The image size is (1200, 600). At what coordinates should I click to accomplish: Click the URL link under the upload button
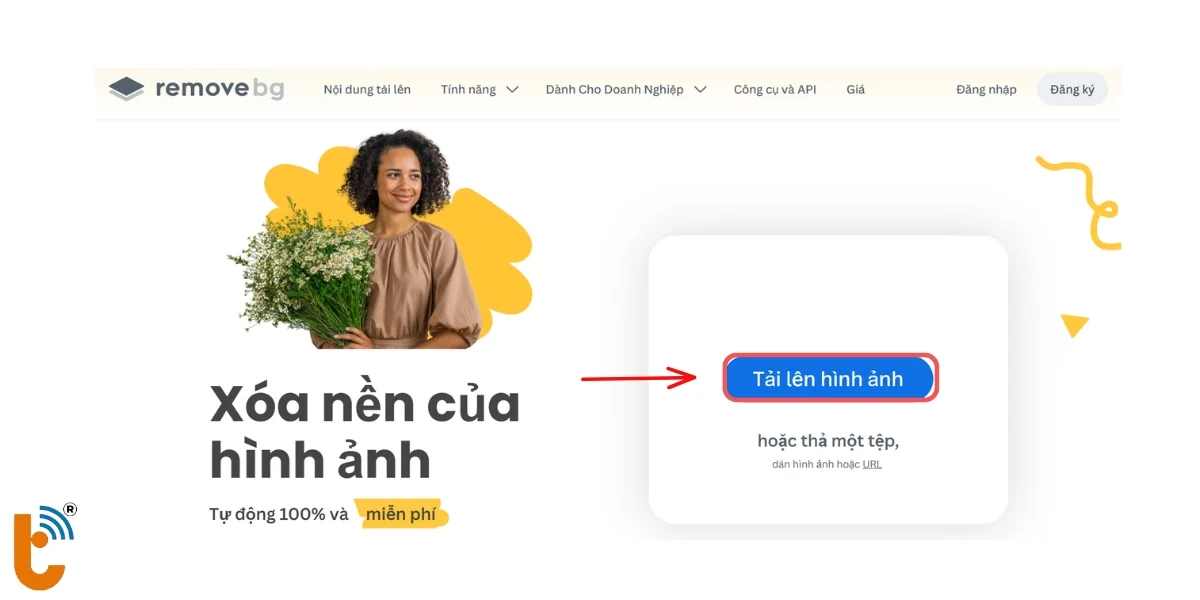(x=872, y=464)
